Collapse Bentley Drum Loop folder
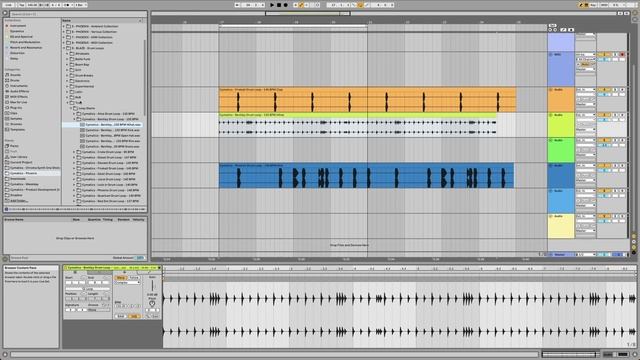This screenshot has width=640, height=360. 75,119
